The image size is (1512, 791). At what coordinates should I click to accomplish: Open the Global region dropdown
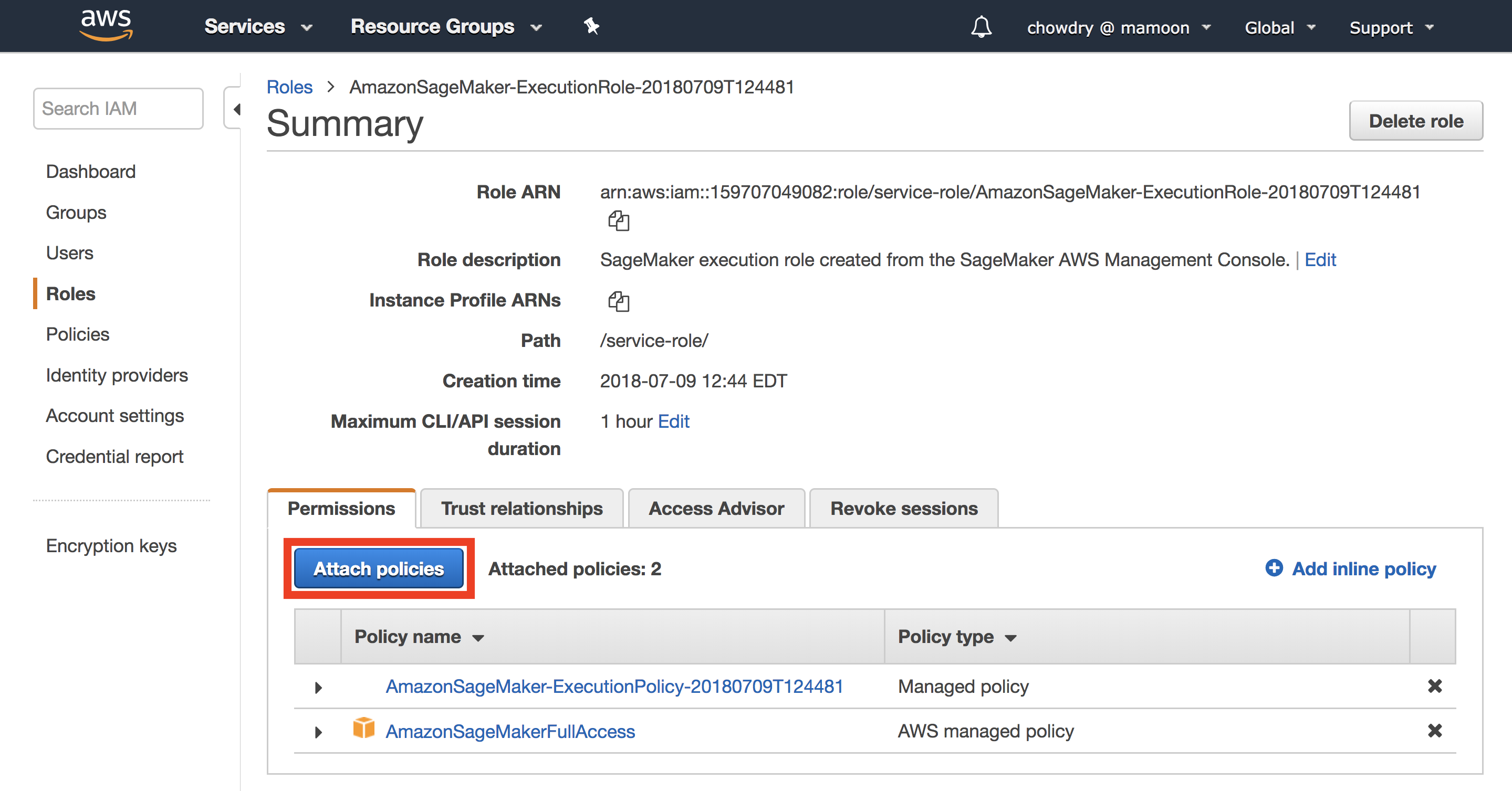pos(1280,28)
